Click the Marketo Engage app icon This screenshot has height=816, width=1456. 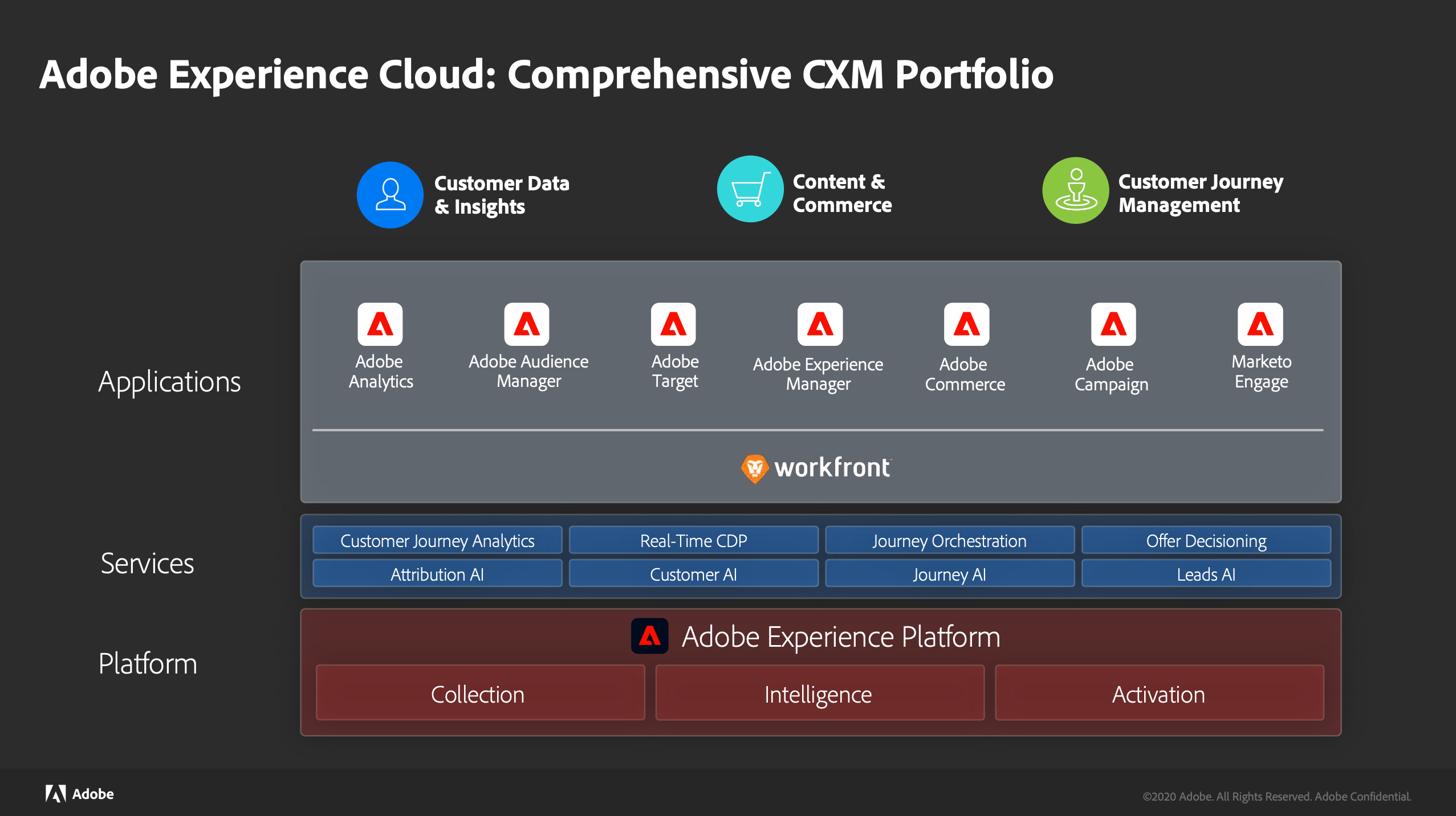(1260, 324)
